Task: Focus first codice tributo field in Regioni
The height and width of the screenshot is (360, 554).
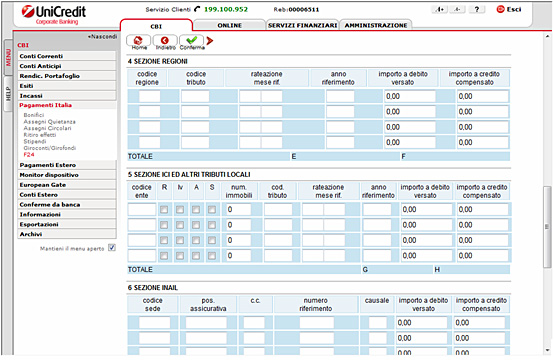Action: point(195,96)
